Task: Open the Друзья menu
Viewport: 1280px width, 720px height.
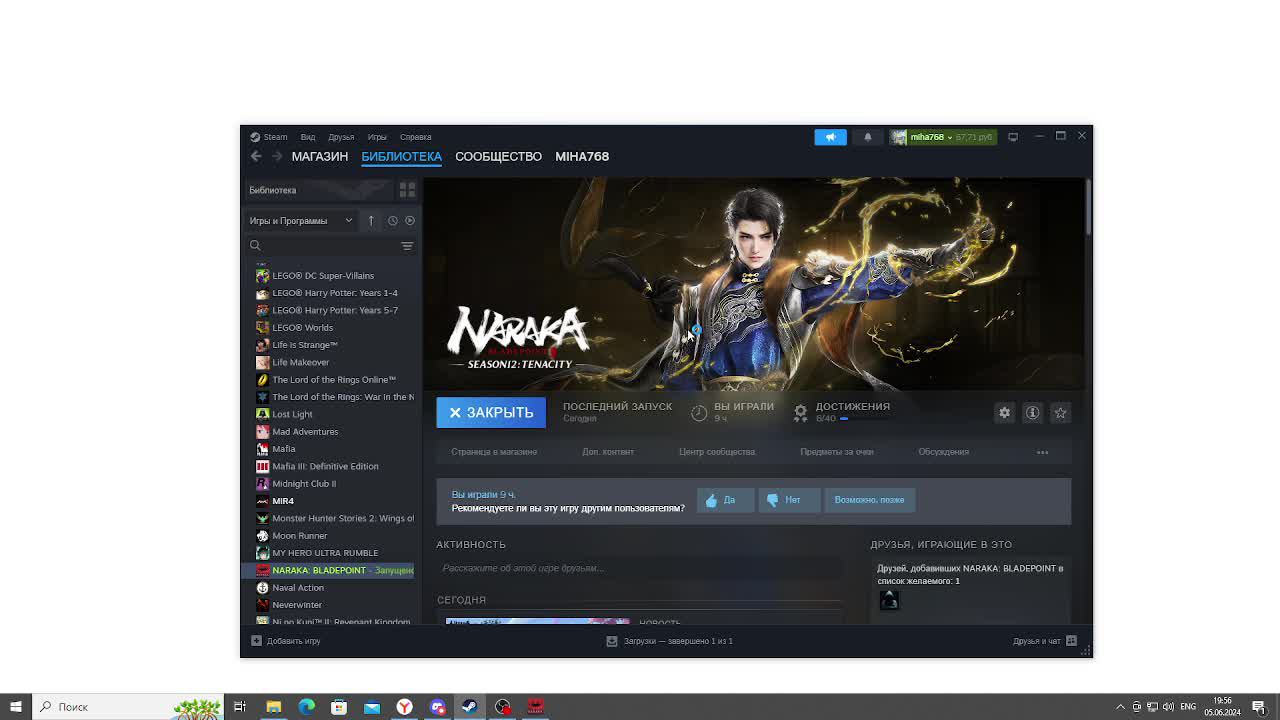Action: pyautogui.click(x=341, y=137)
